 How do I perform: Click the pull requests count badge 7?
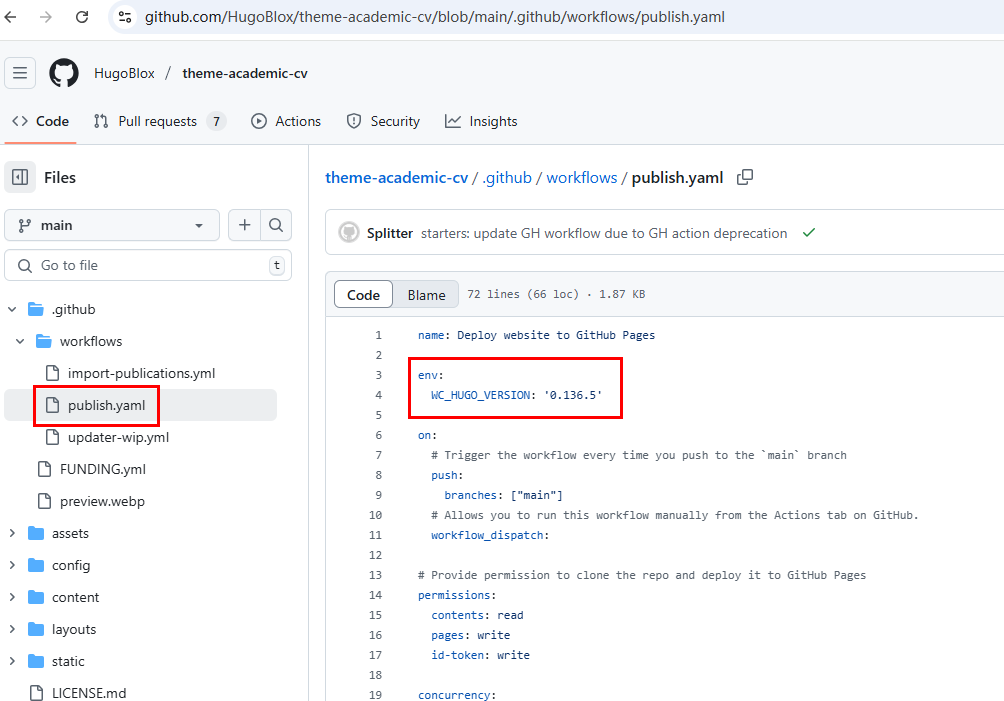coord(216,121)
